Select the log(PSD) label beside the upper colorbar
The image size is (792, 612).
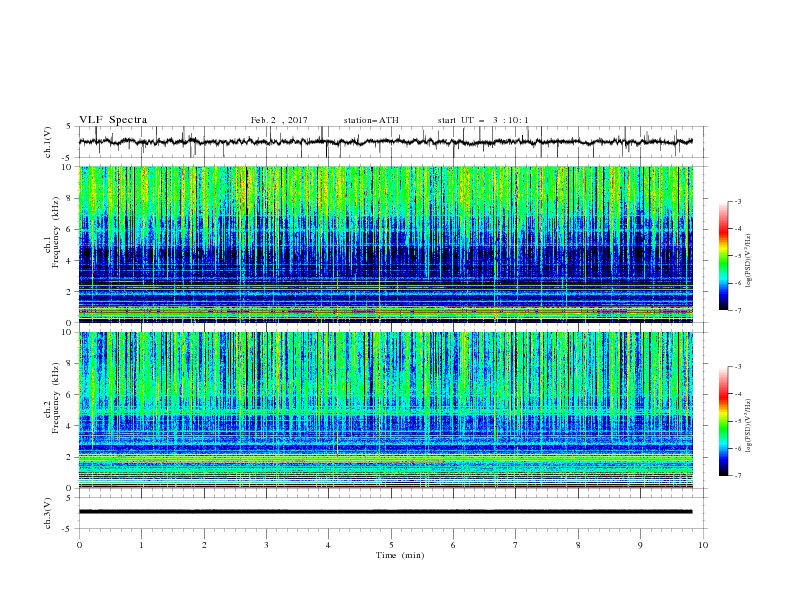coord(749,261)
